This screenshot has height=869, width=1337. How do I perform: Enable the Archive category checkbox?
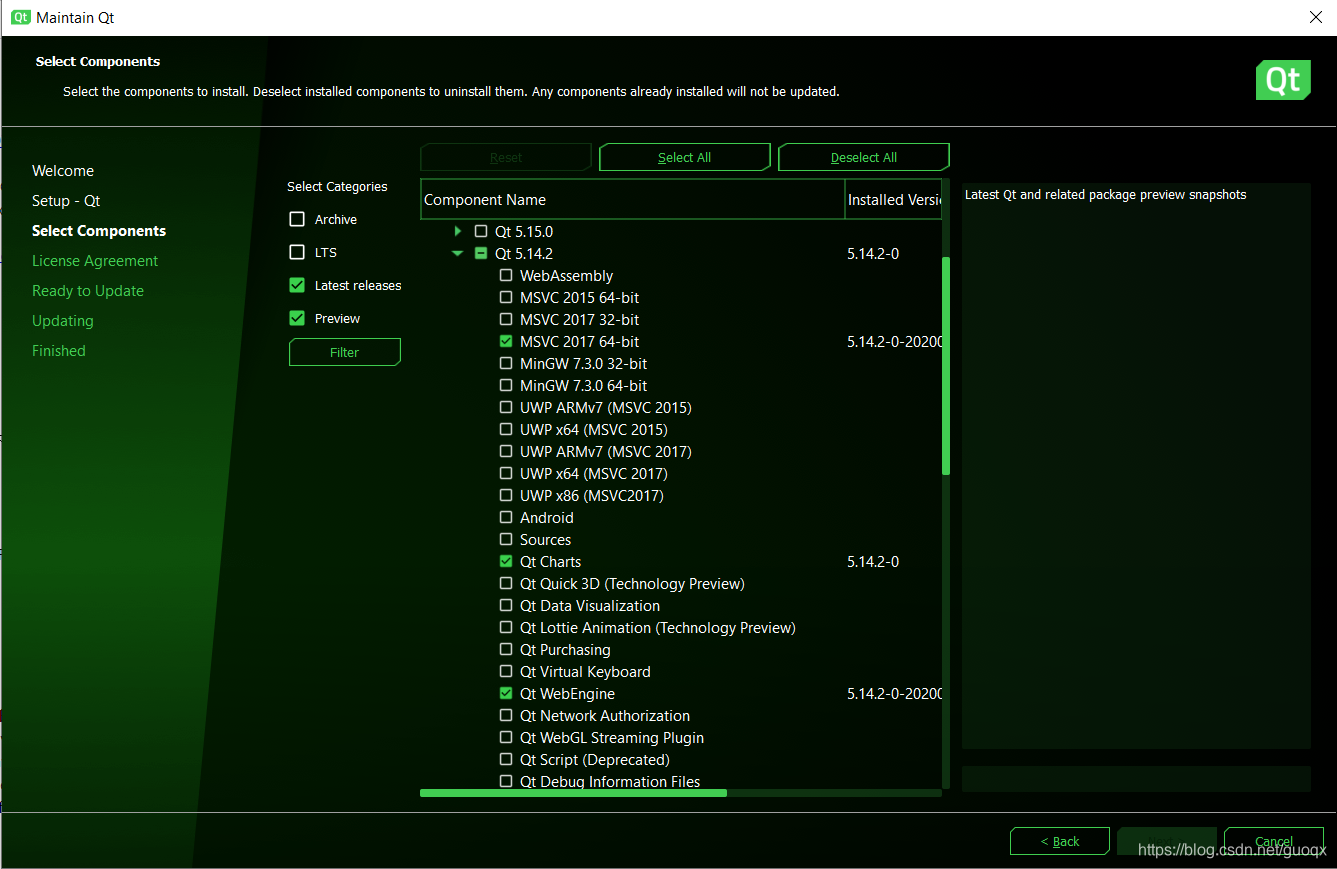(x=297, y=219)
